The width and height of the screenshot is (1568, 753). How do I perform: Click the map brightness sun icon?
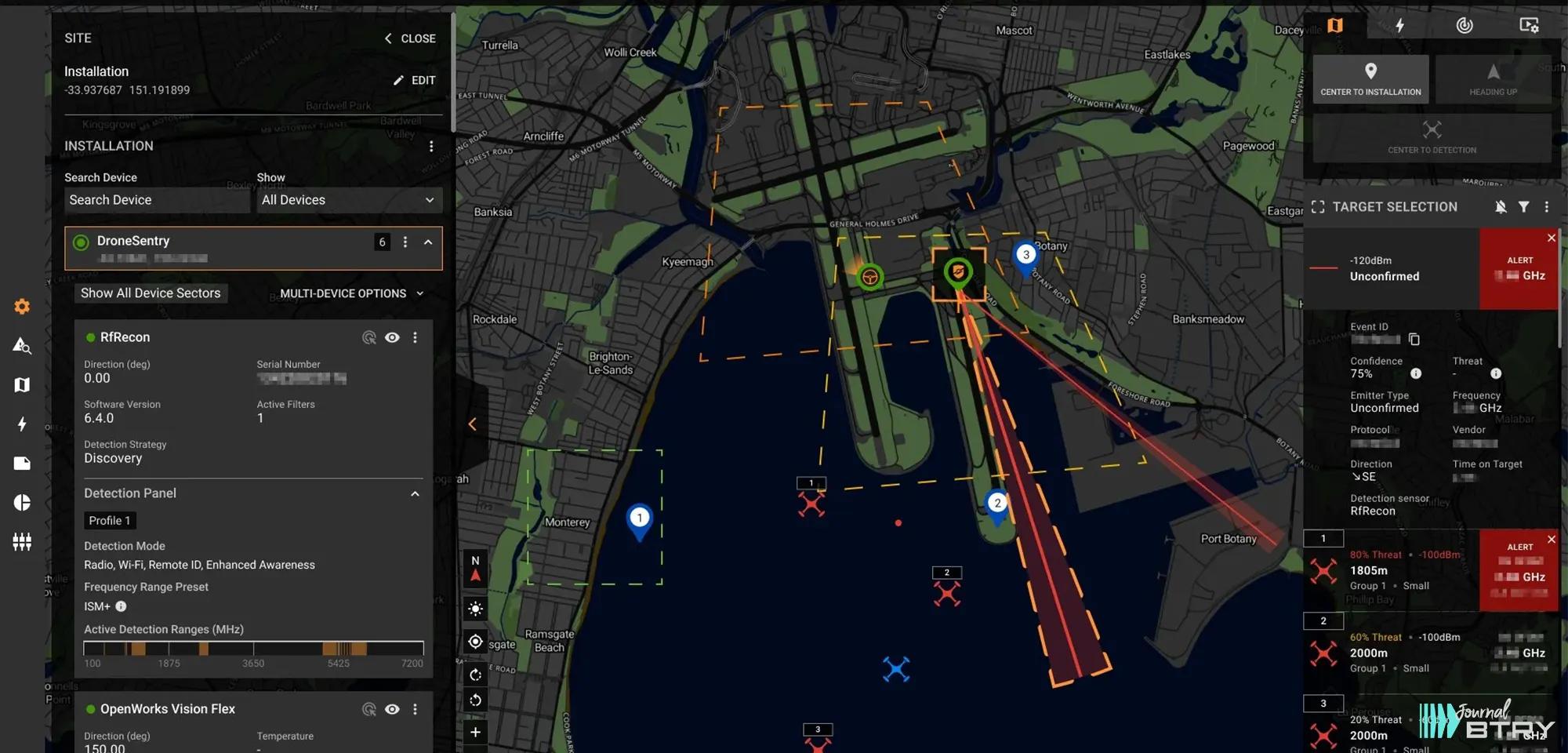pyautogui.click(x=475, y=609)
